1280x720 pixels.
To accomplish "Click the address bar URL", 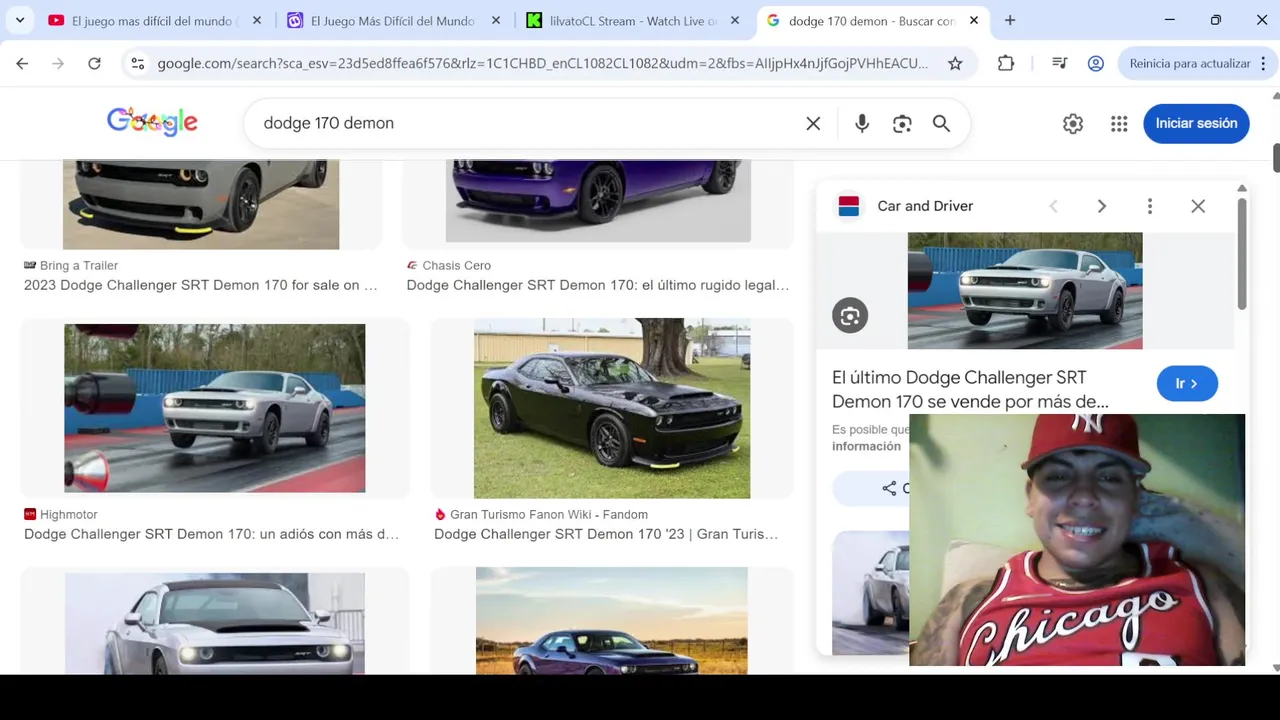I will click(542, 63).
